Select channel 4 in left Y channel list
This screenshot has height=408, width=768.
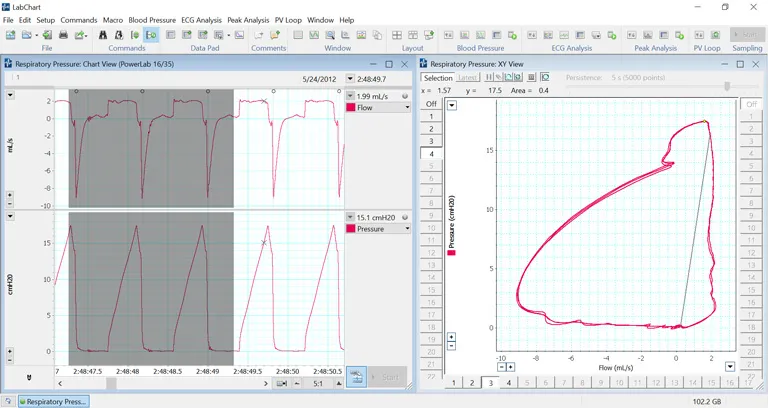pyautogui.click(x=431, y=154)
